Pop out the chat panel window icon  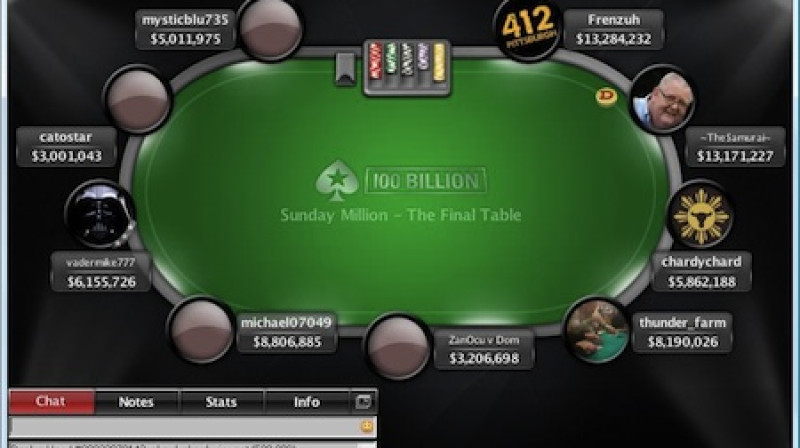coord(363,402)
